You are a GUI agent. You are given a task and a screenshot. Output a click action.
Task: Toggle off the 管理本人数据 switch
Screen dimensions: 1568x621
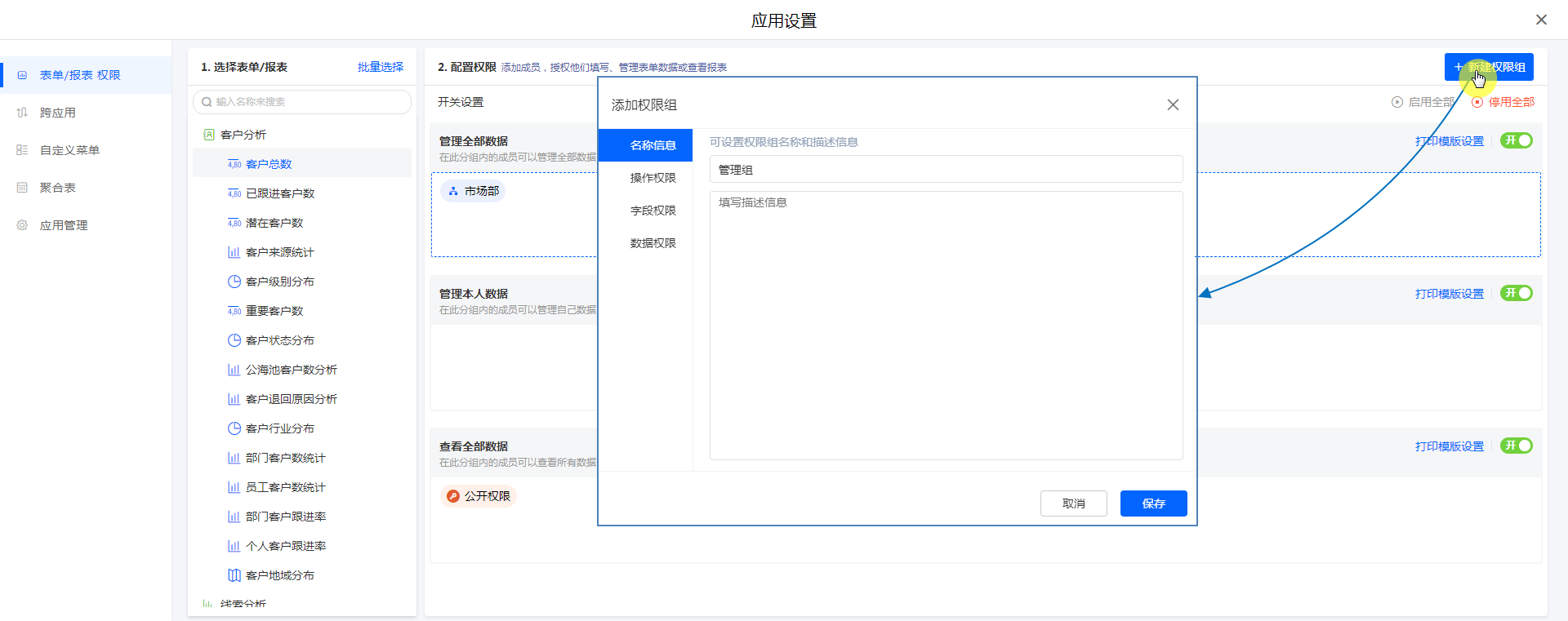pos(1516,293)
